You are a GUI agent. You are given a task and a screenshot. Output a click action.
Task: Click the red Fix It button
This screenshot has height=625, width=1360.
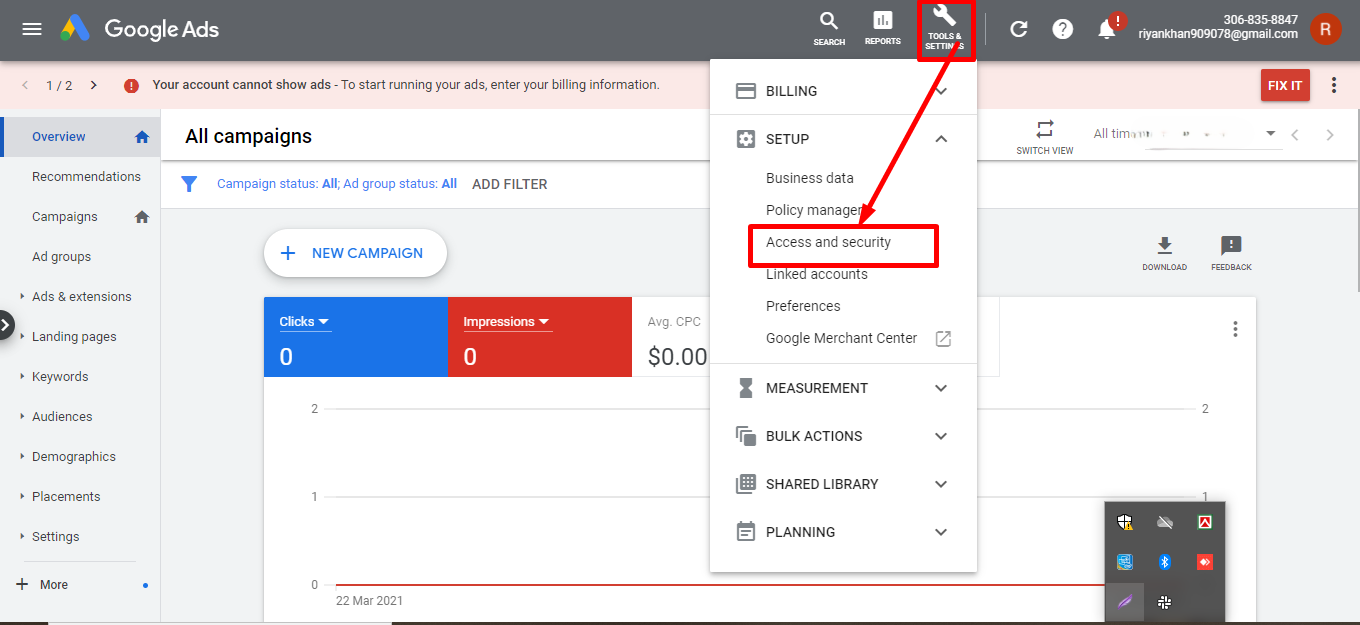[1284, 86]
